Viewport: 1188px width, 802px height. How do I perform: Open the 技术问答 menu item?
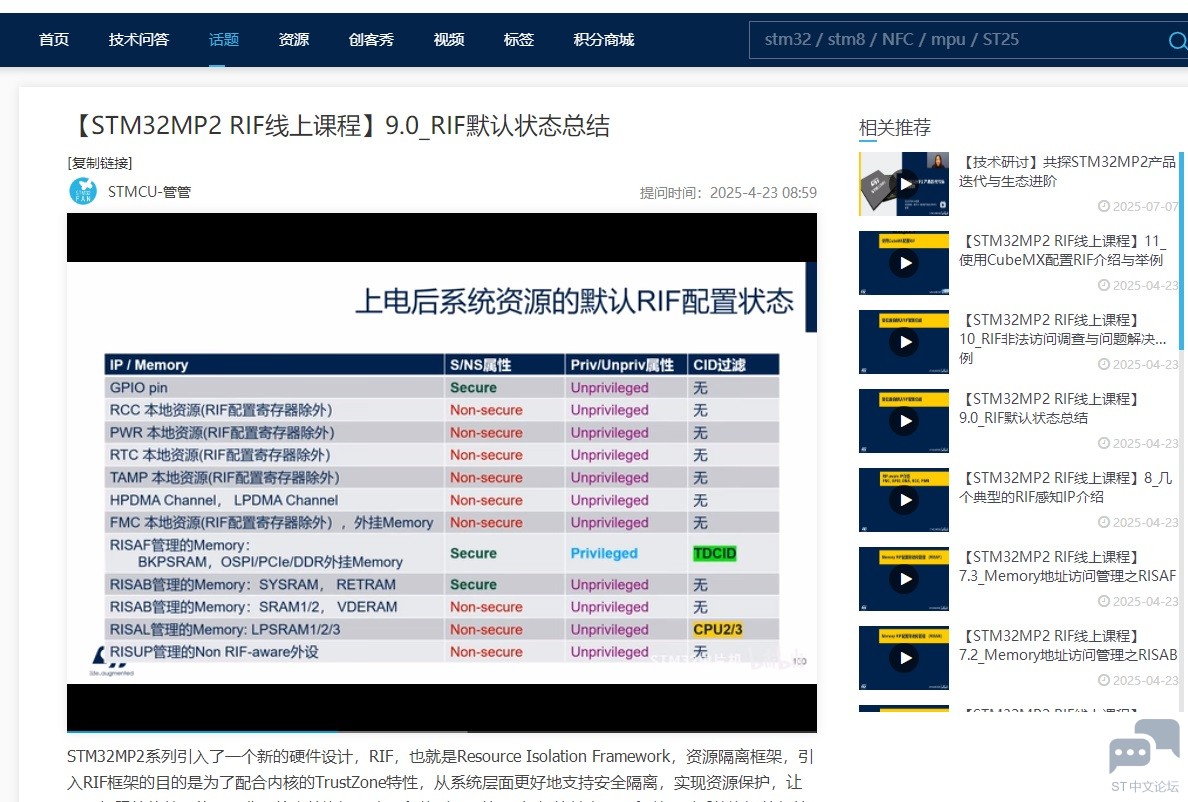(x=139, y=39)
